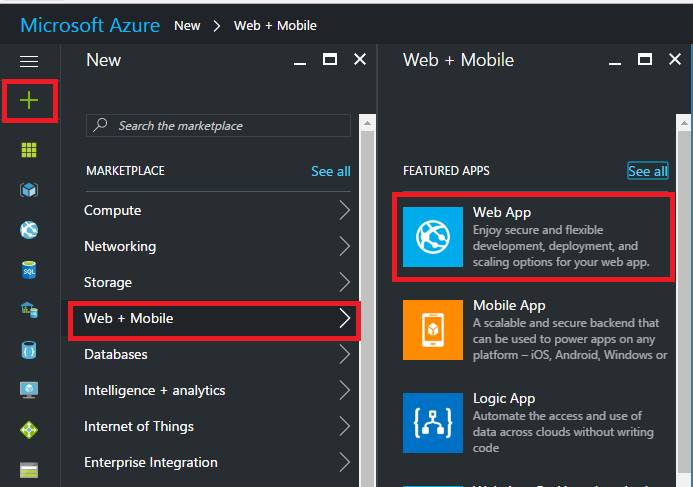
Task: Click the orange Mobile App icon
Action: click(433, 330)
